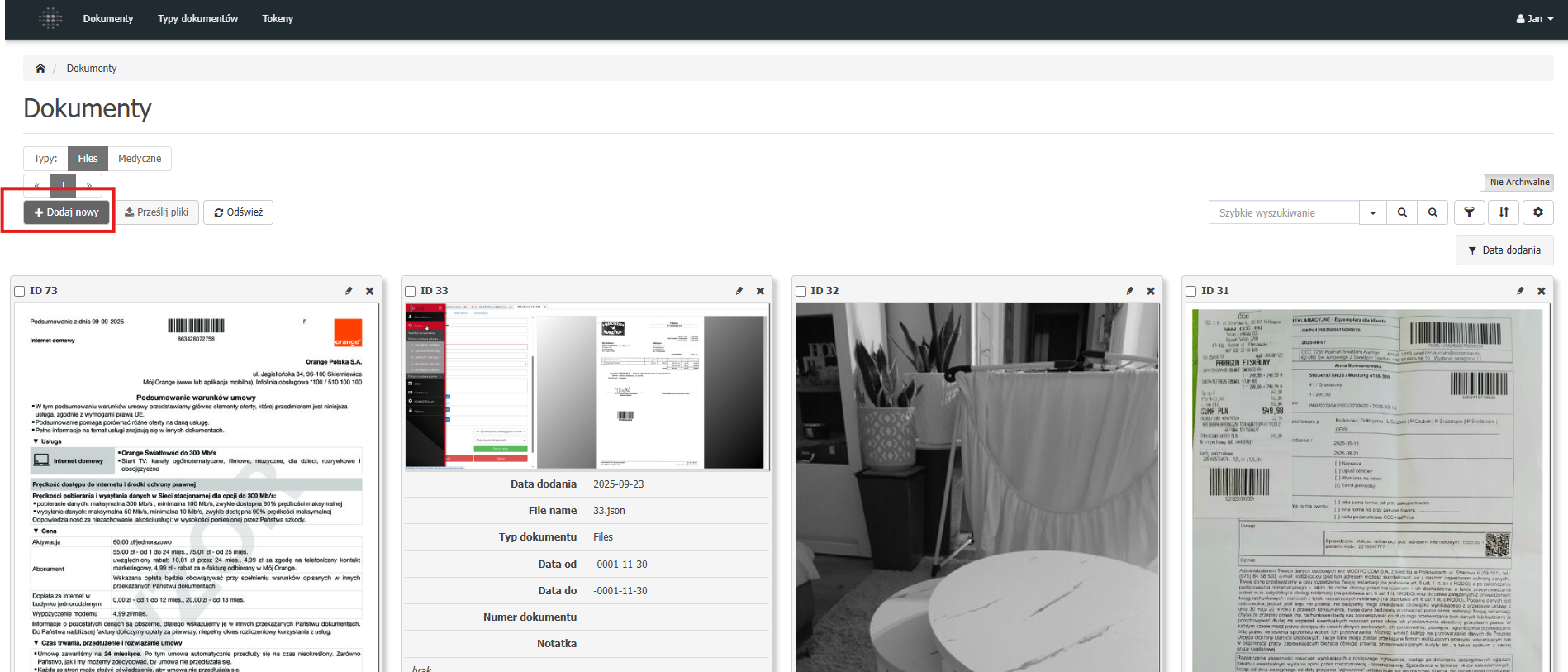Open Typy dokumentów in the top navigation
This screenshot has height=672, width=1568.
click(197, 19)
